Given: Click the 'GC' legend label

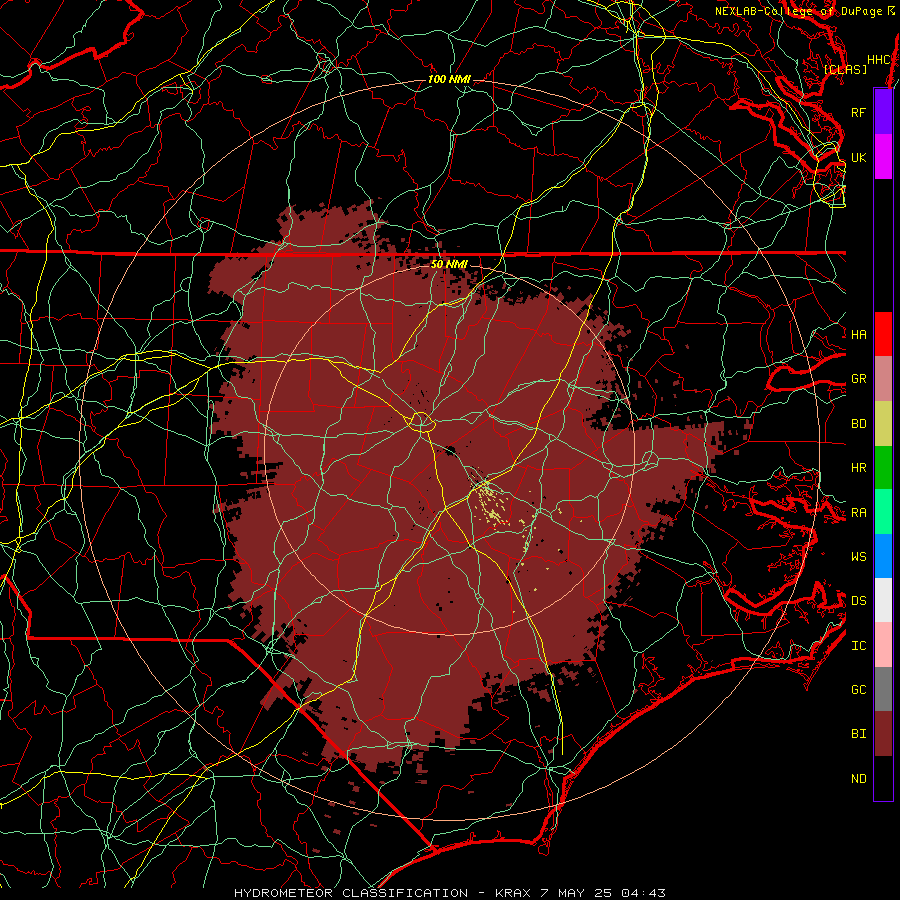Looking at the screenshot, I should point(858,689).
